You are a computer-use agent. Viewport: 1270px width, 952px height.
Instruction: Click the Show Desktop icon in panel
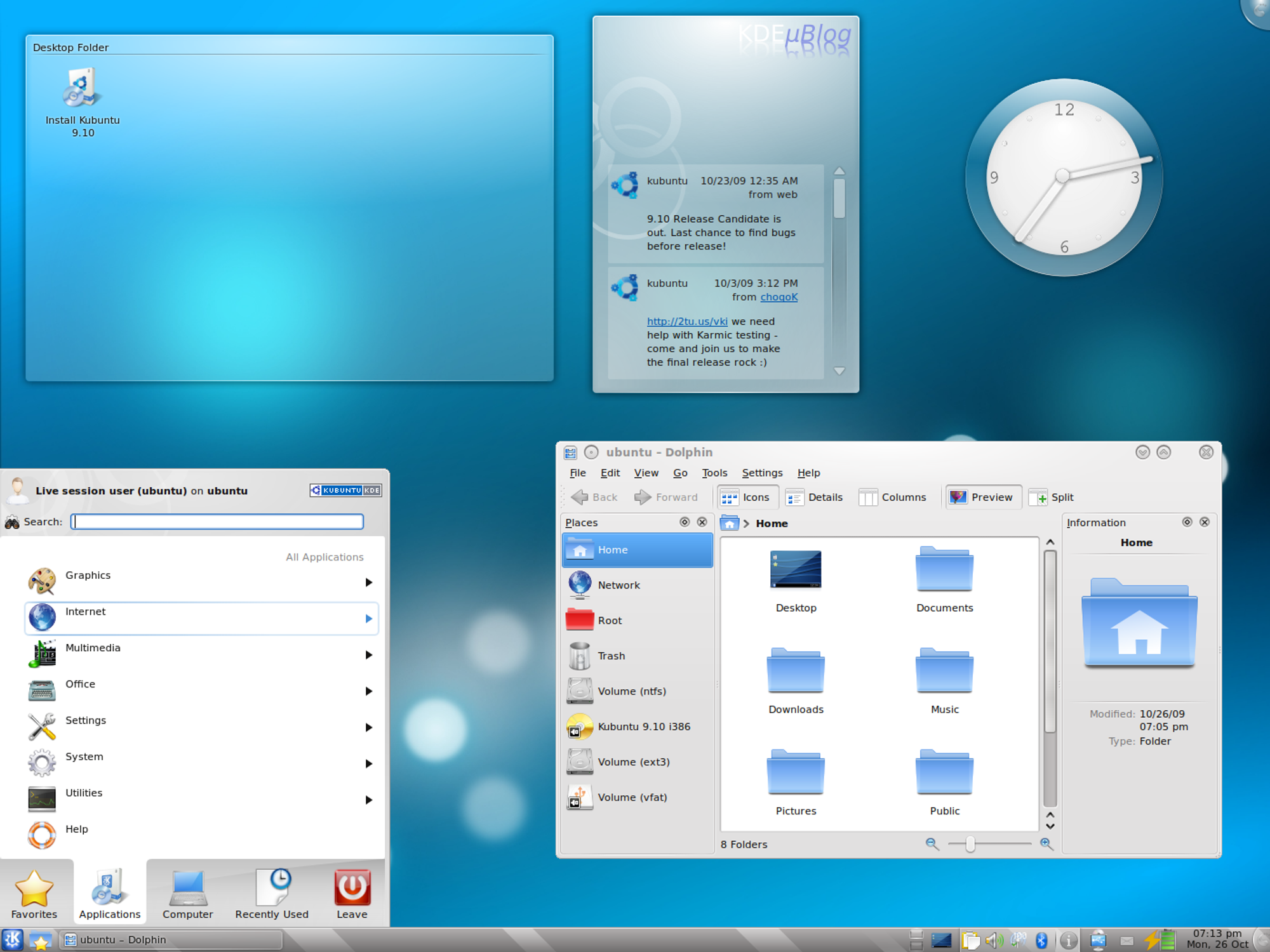[x=942, y=940]
